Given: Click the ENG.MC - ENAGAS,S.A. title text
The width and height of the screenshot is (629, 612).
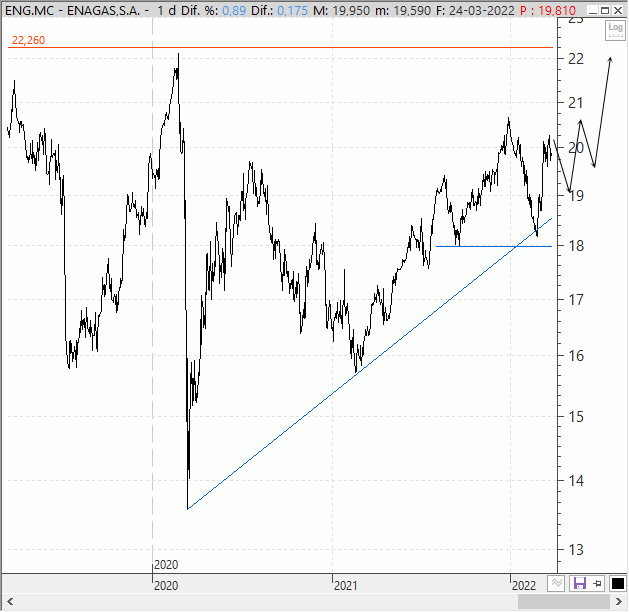Looking at the screenshot, I should pyautogui.click(x=72, y=10).
